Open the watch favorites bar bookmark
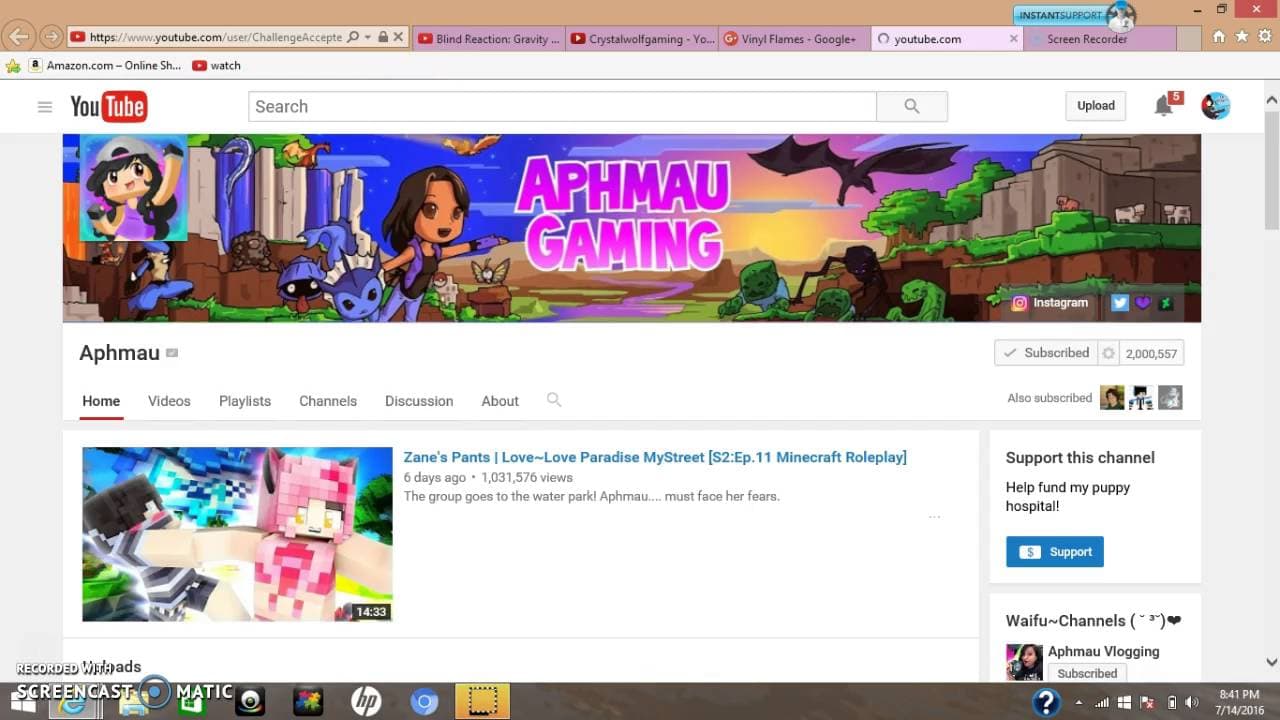The image size is (1280, 720). (216, 65)
